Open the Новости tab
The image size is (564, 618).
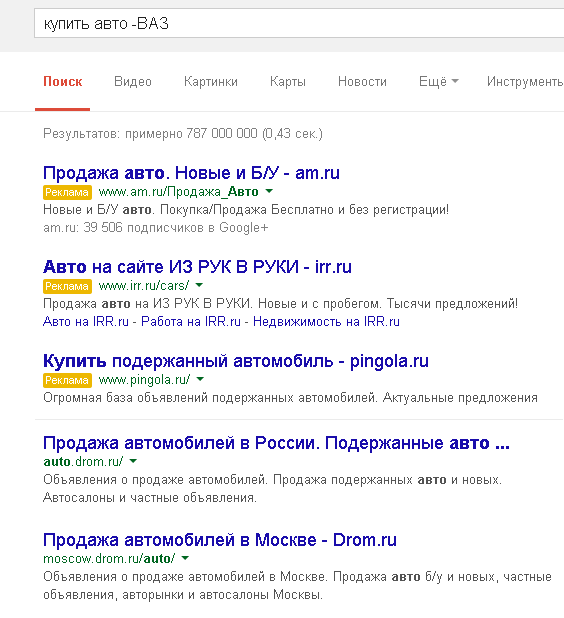pos(362,82)
